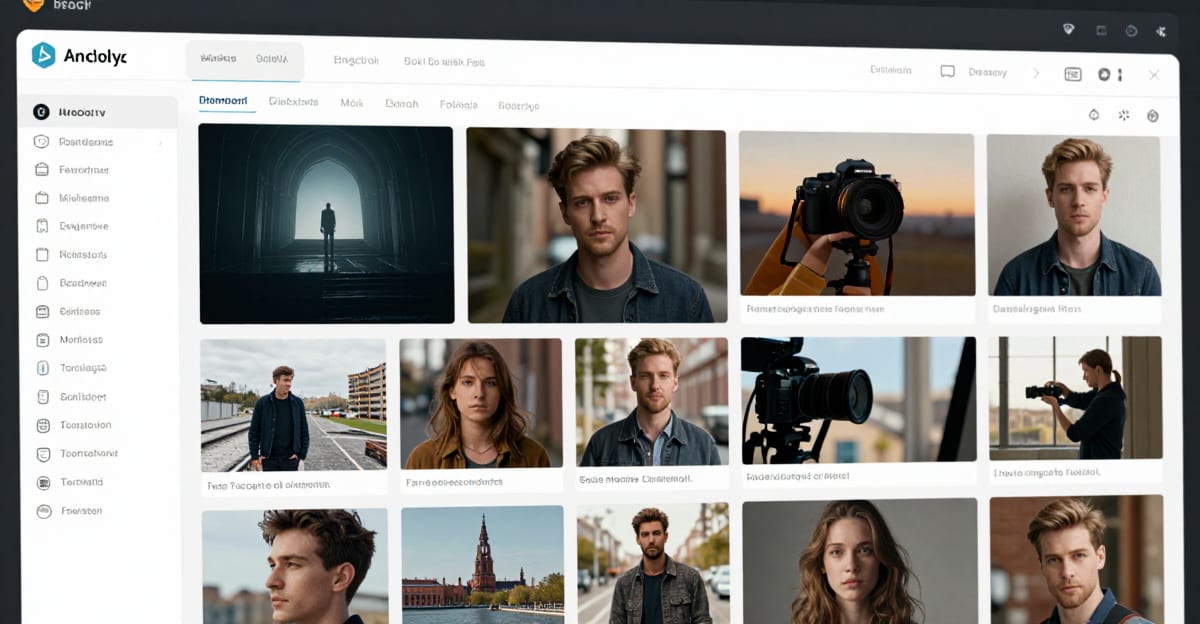
Task: Click the orange logo in the dark top-left corner
Action: pos(33,5)
